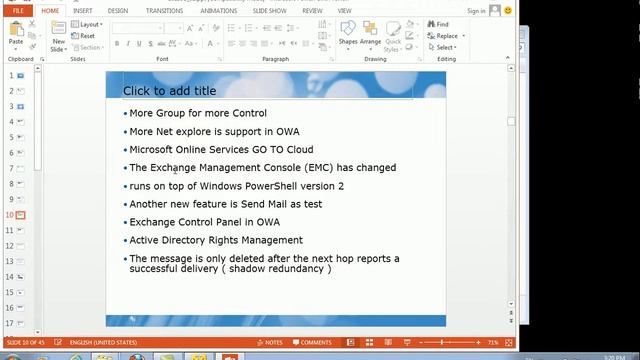Click the Shape Outline pen icon
Image resolution: width=640 pixels, height=360 pixels.
[409, 36]
